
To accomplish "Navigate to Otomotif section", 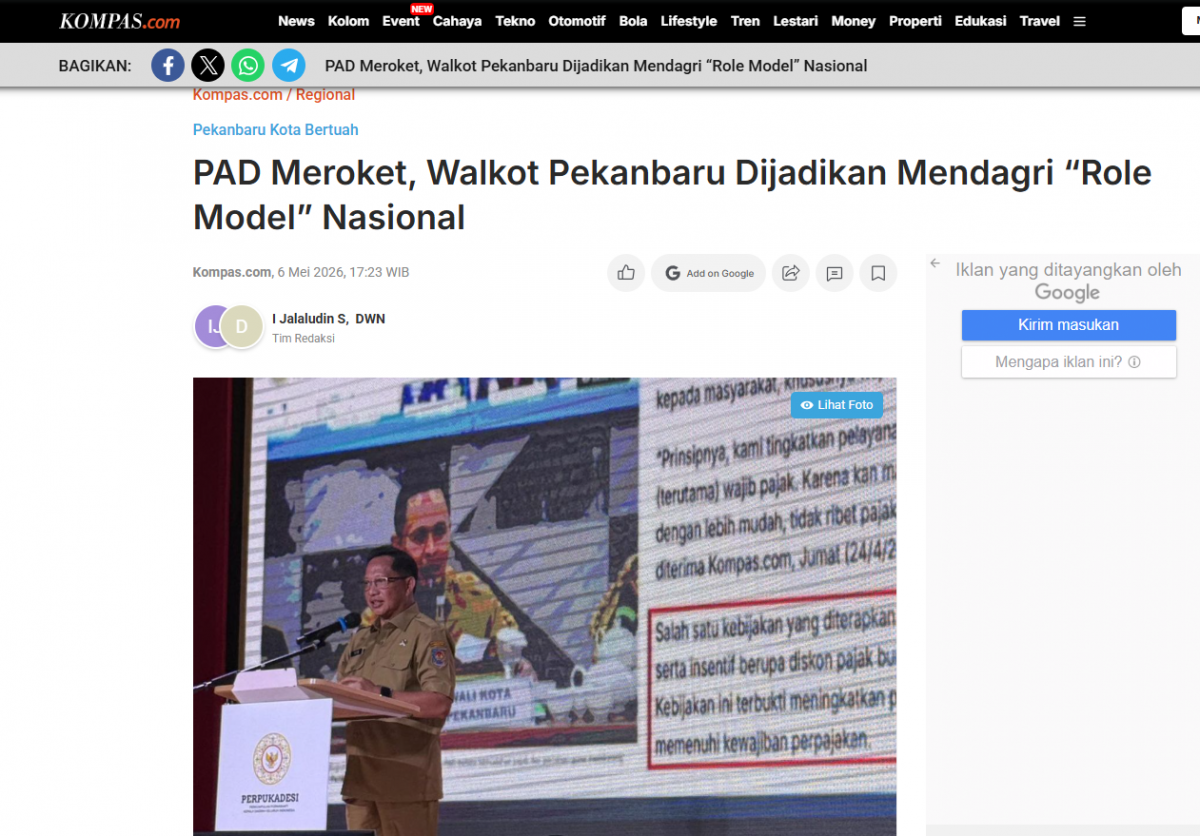I will click(x=577, y=21).
